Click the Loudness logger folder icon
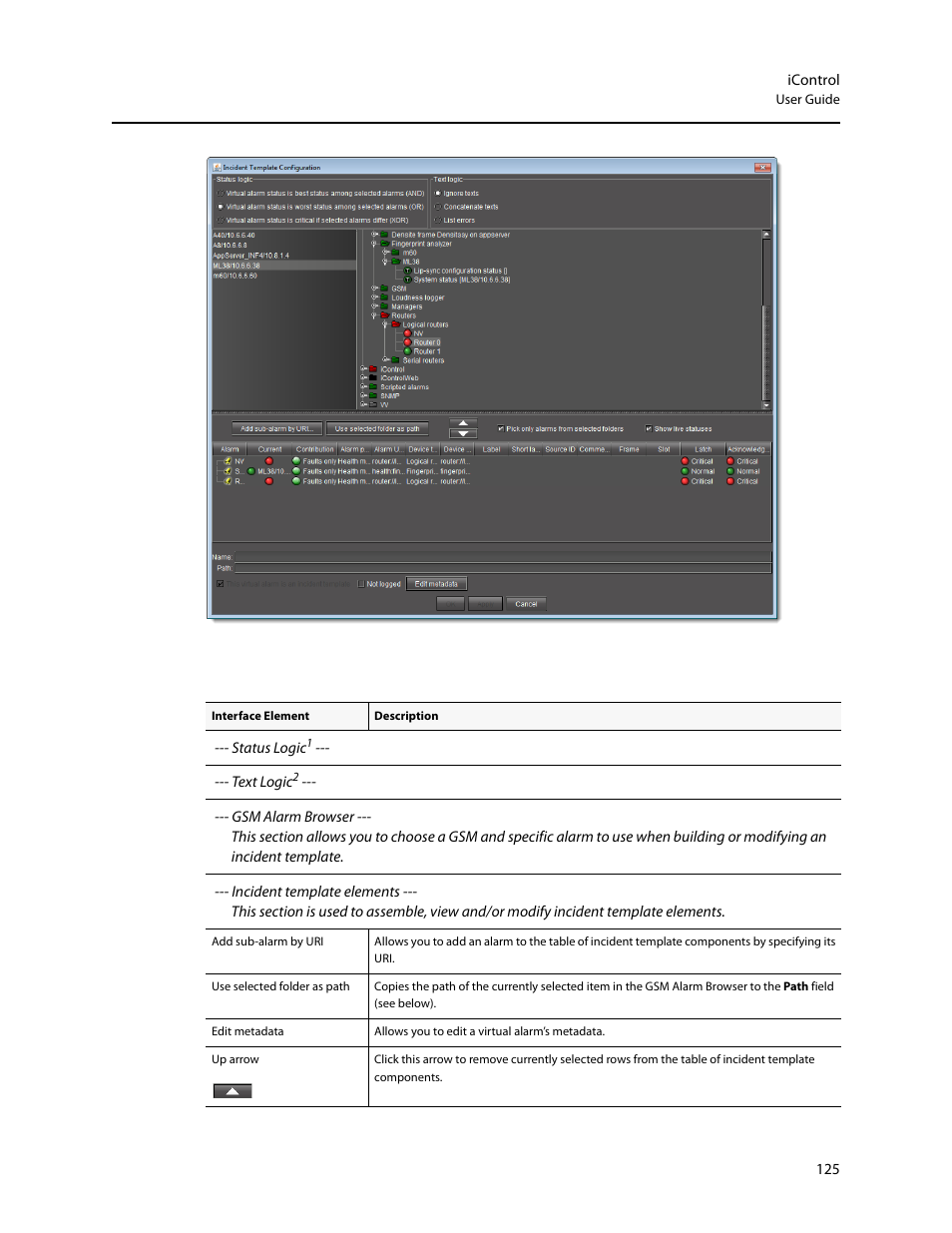 [384, 298]
